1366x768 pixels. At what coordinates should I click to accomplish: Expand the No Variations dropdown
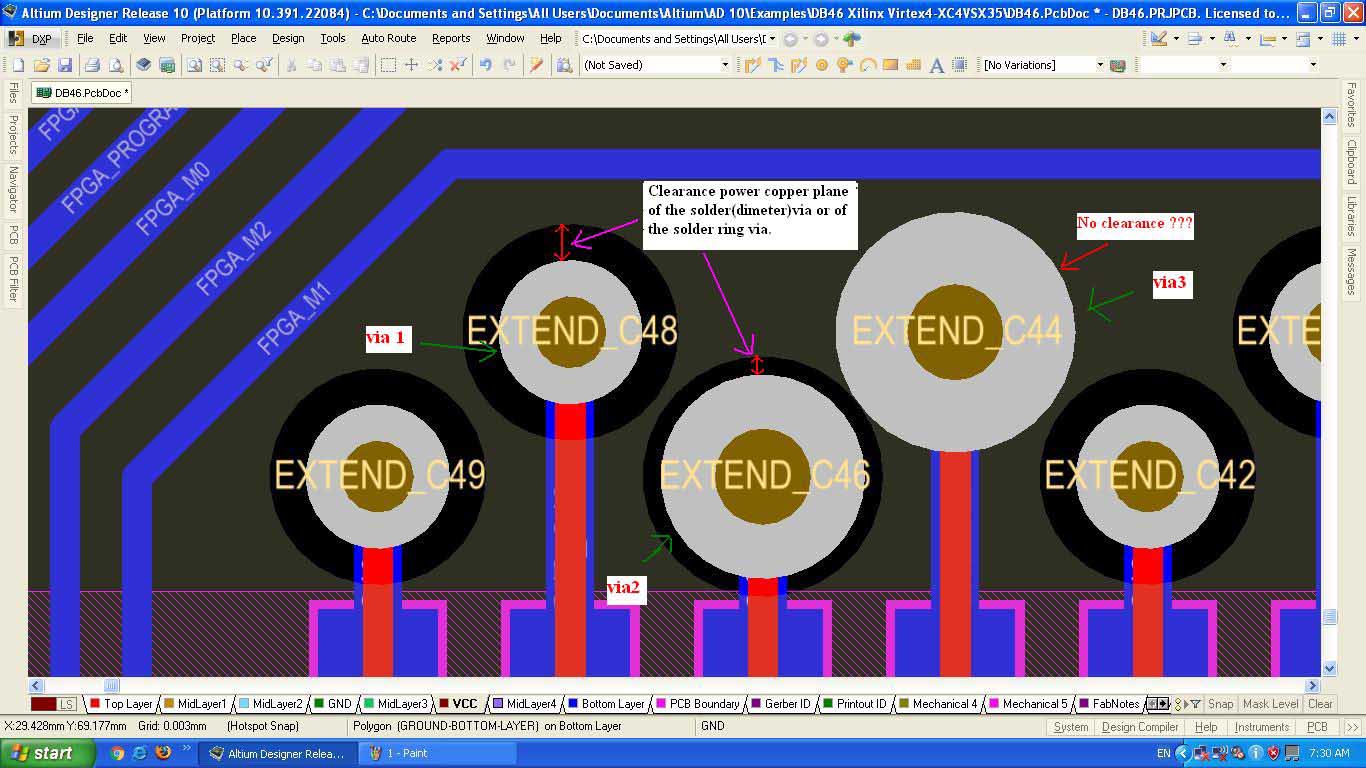point(1100,65)
